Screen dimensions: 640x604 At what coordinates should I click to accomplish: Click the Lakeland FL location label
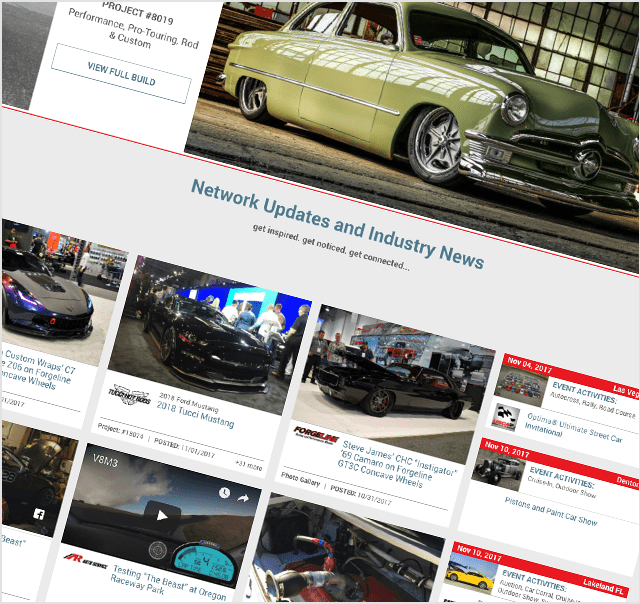tap(603, 586)
